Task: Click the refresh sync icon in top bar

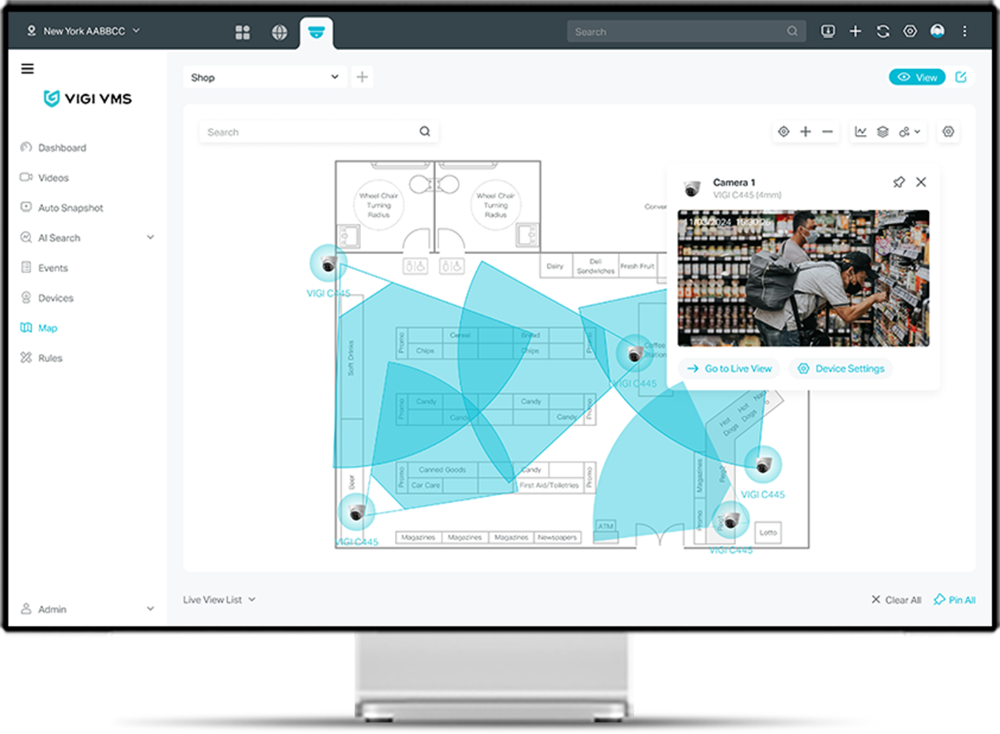Action: (882, 31)
